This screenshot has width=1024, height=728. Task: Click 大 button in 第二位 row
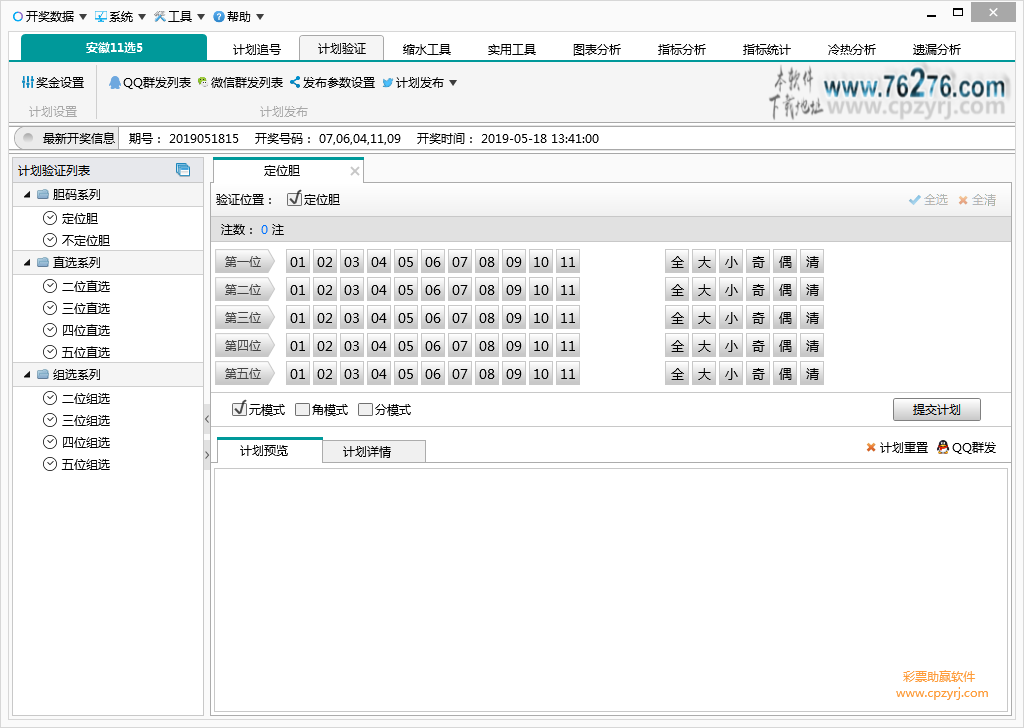coord(704,290)
